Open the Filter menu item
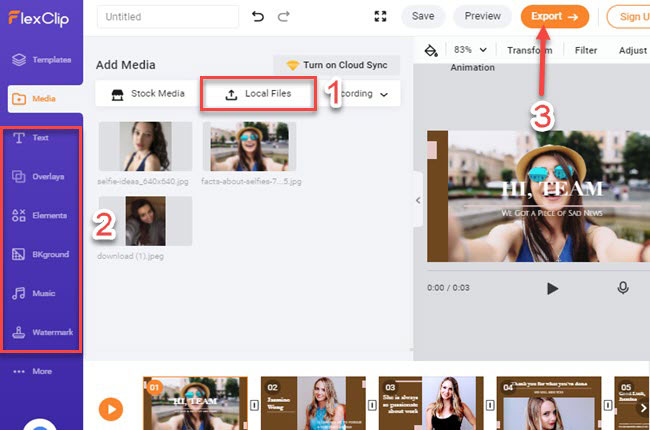Viewport: 650px width, 430px height. pyautogui.click(x=586, y=50)
